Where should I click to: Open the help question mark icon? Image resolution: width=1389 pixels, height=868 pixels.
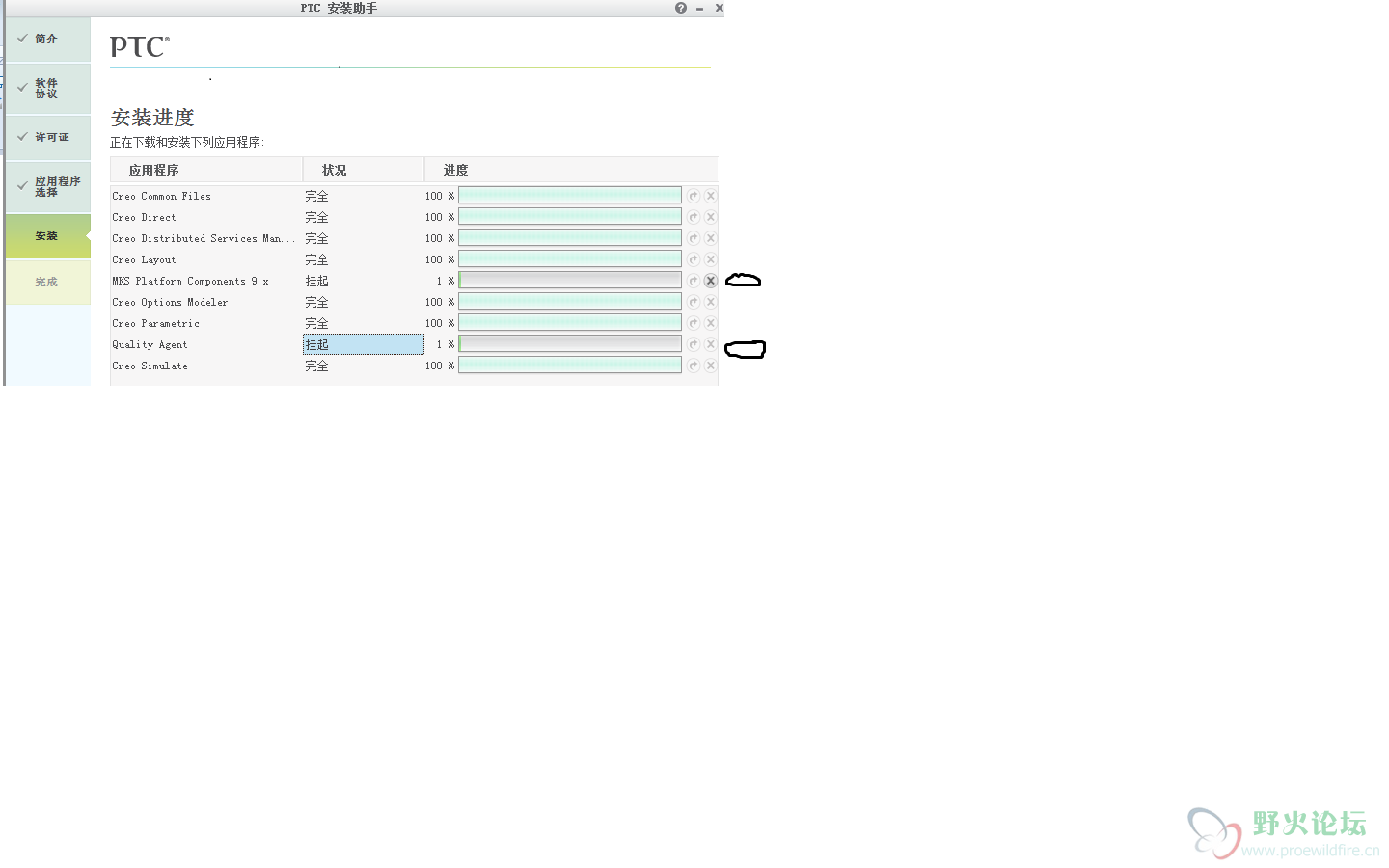(681, 8)
